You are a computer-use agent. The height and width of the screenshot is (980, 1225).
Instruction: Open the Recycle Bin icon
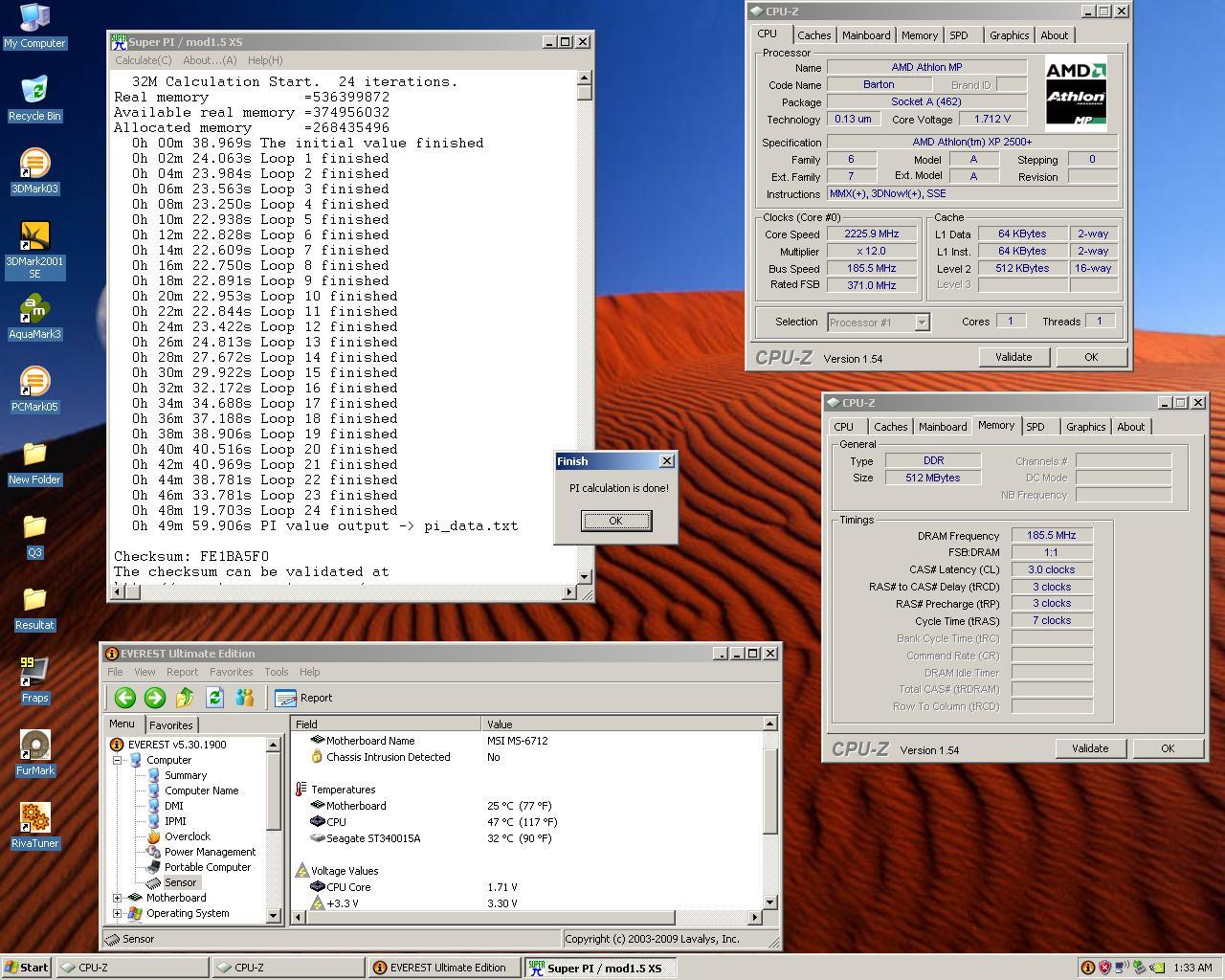(34, 100)
